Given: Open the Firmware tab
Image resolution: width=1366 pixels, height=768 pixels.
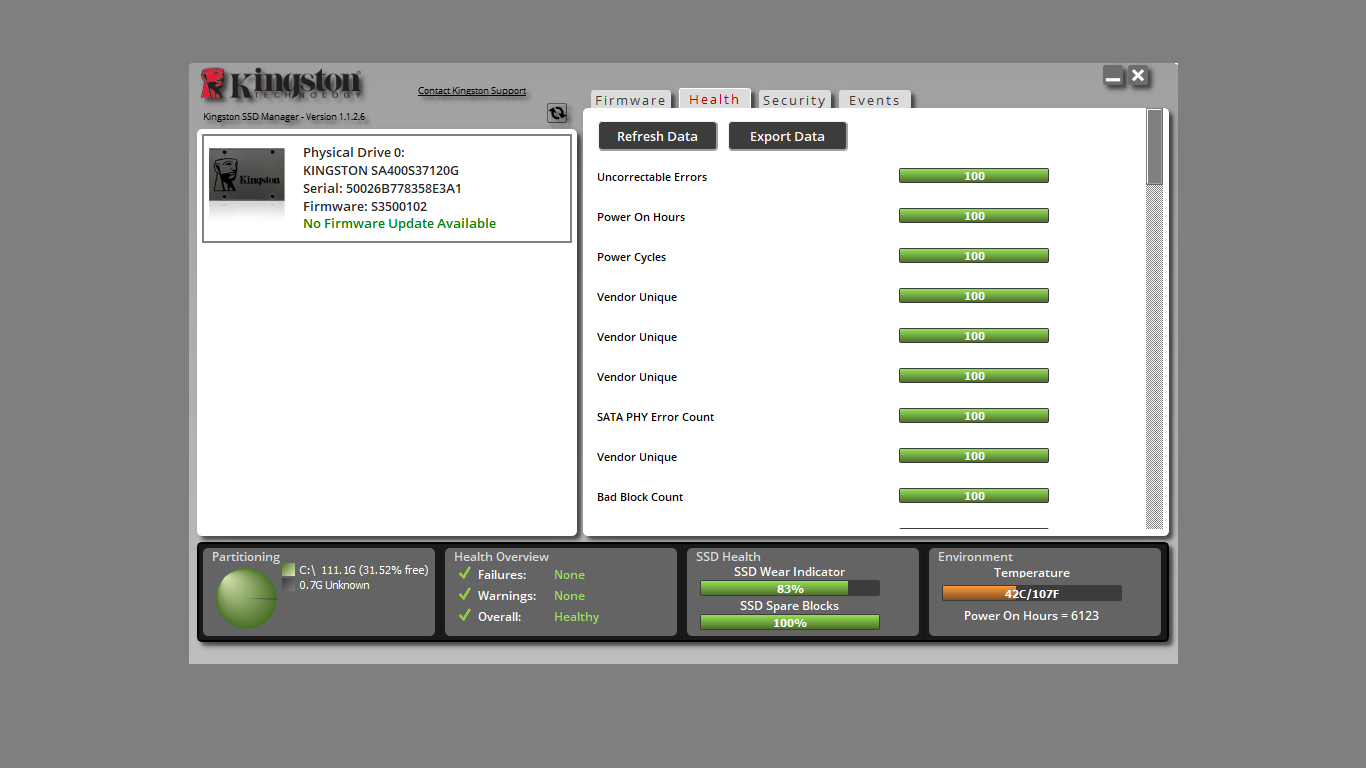Looking at the screenshot, I should 630,100.
